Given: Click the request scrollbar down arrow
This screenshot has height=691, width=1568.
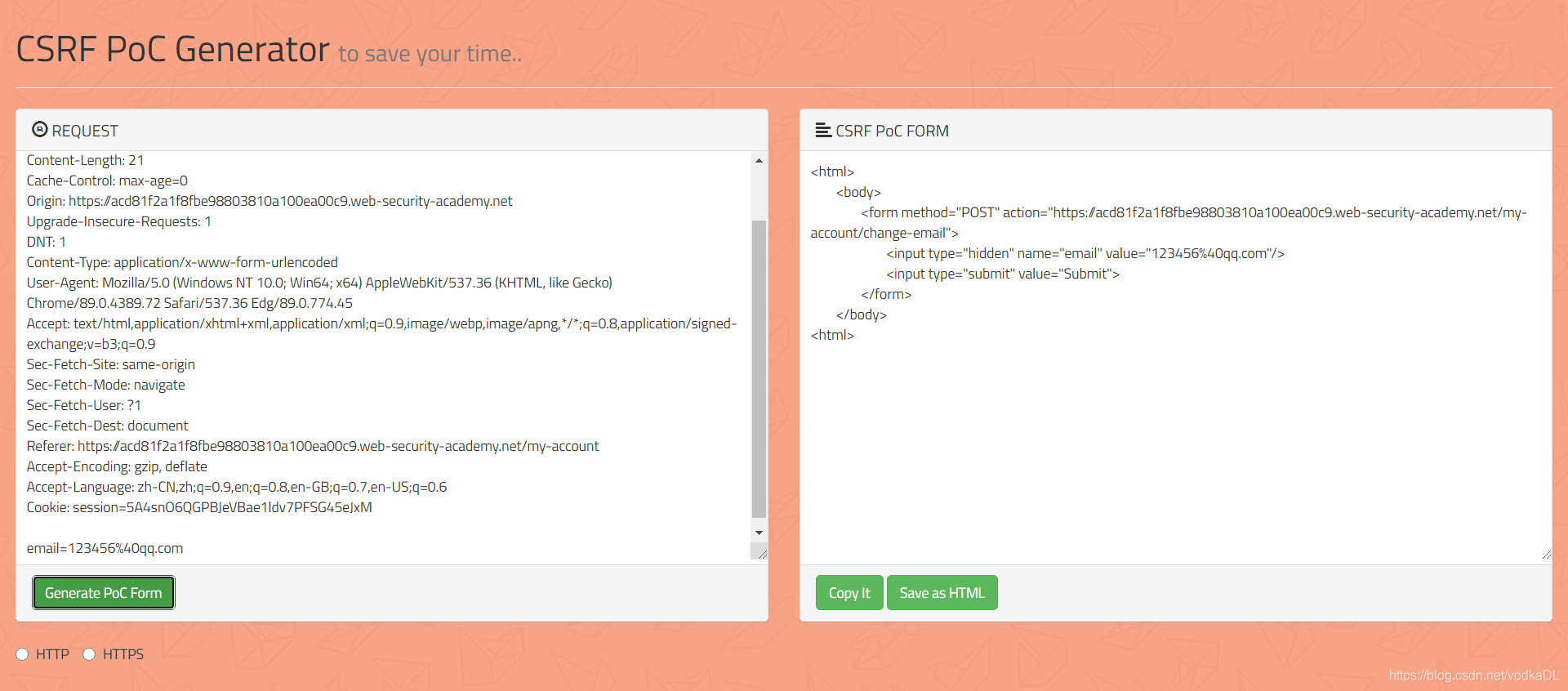Looking at the screenshot, I should pos(759,533).
